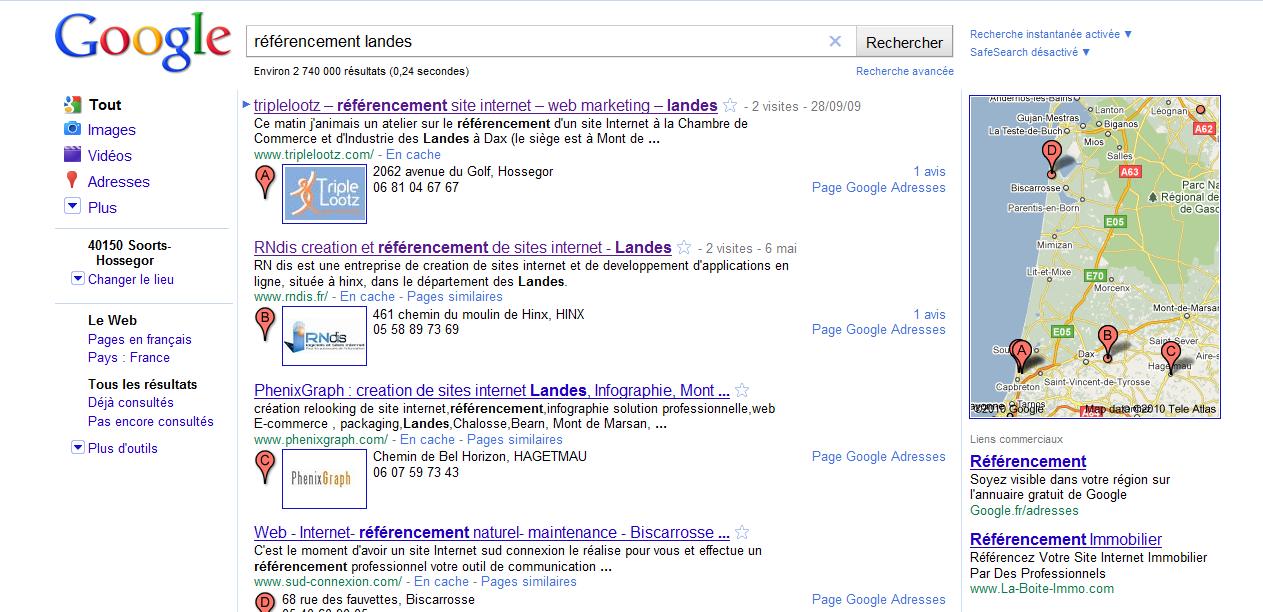Filter by Pages en français
The width and height of the screenshot is (1263, 612).
click(139, 339)
